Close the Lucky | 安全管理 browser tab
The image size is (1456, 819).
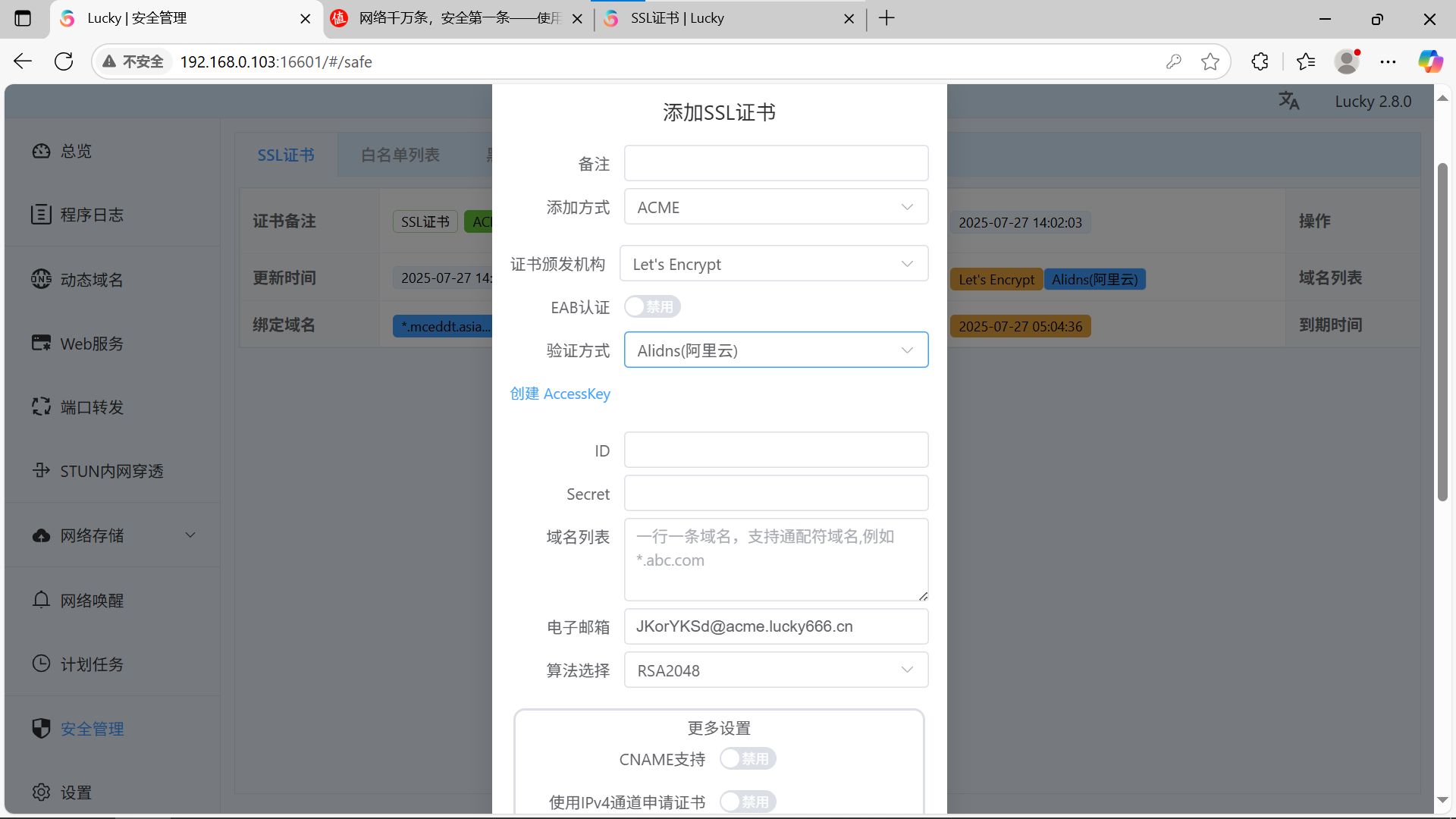pyautogui.click(x=306, y=19)
